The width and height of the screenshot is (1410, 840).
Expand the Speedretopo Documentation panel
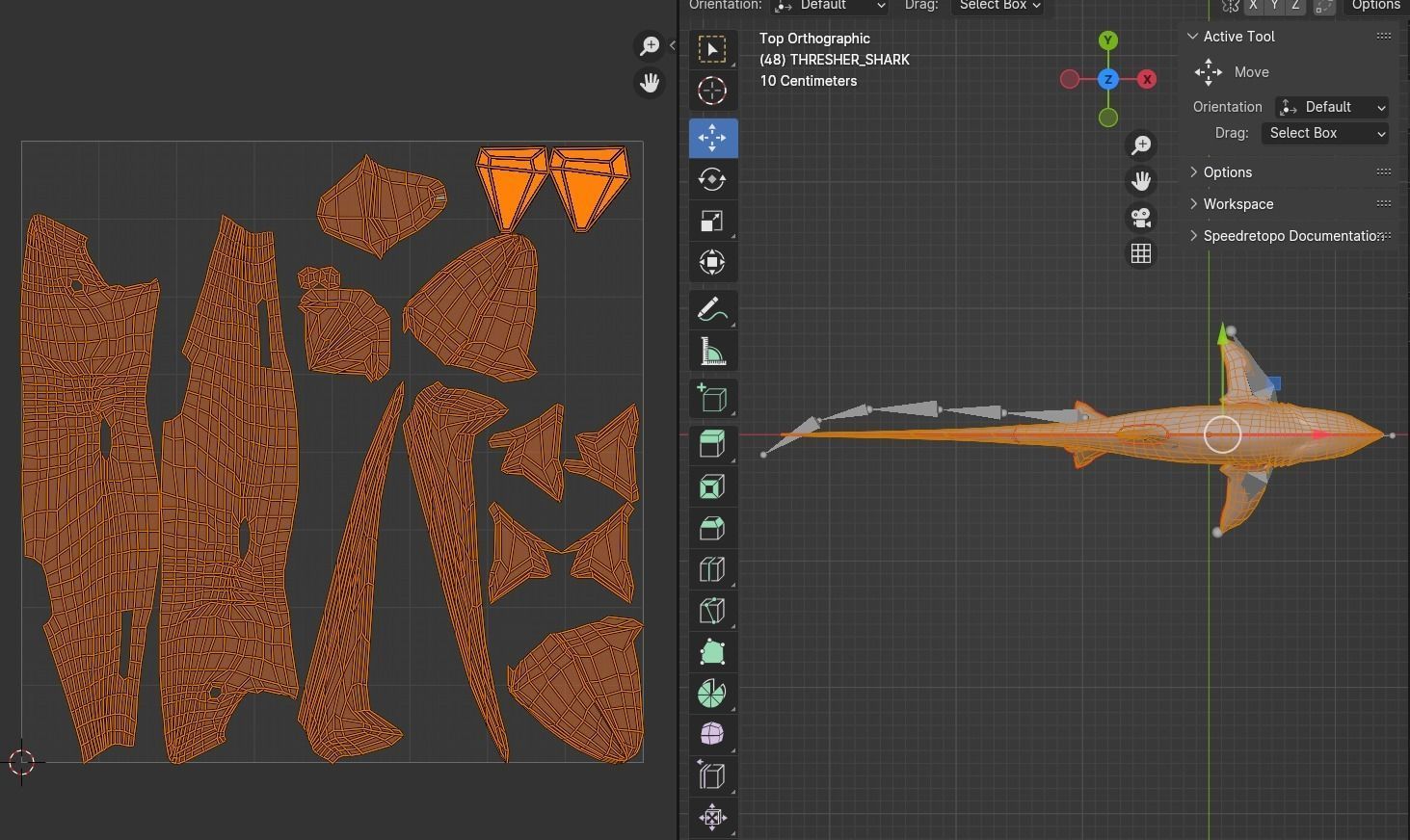(1193, 236)
